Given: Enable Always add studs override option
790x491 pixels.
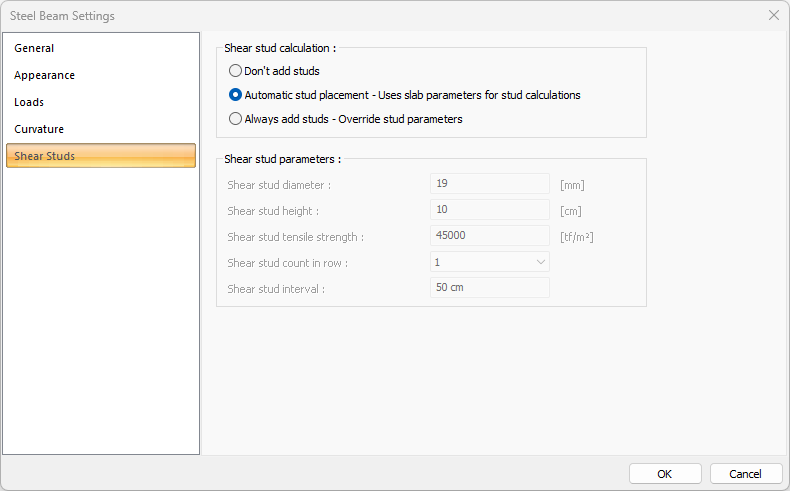Looking at the screenshot, I should pos(236,119).
